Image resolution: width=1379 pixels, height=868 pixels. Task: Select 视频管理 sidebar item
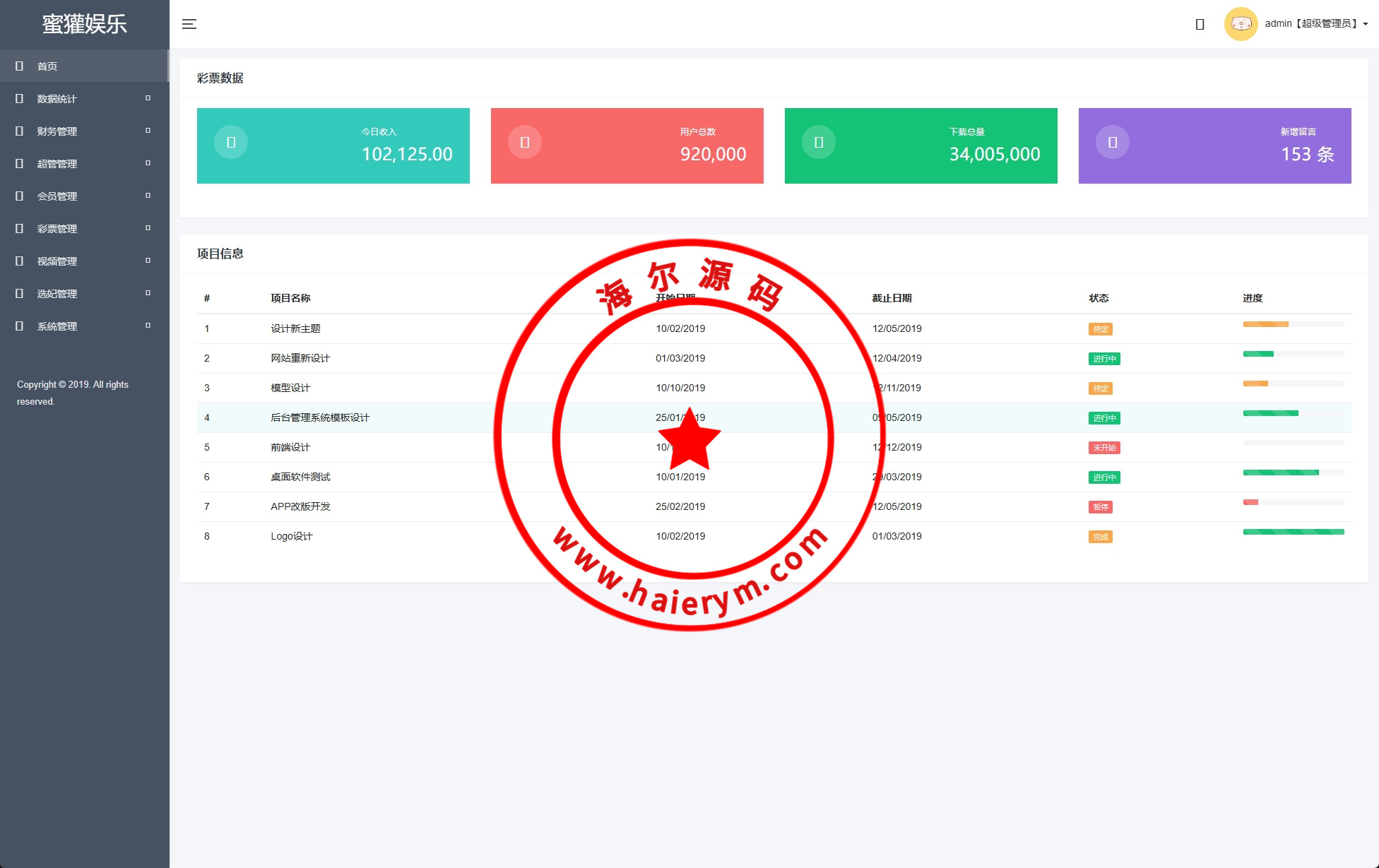(57, 261)
